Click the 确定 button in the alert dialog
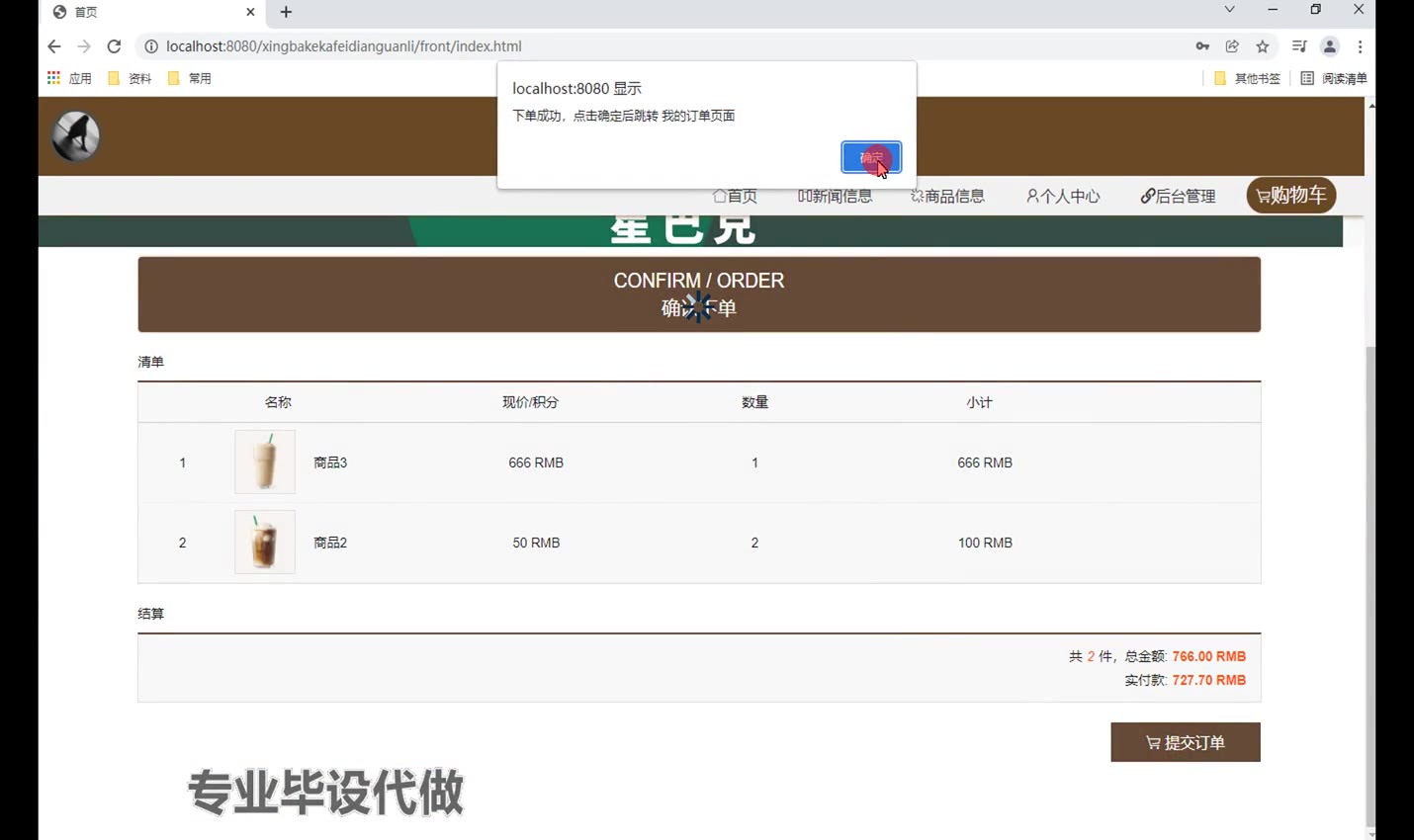 [x=871, y=157]
